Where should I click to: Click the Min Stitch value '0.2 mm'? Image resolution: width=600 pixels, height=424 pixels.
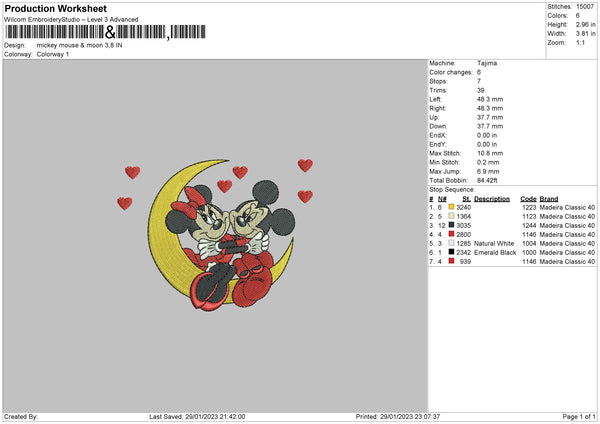[488, 162]
